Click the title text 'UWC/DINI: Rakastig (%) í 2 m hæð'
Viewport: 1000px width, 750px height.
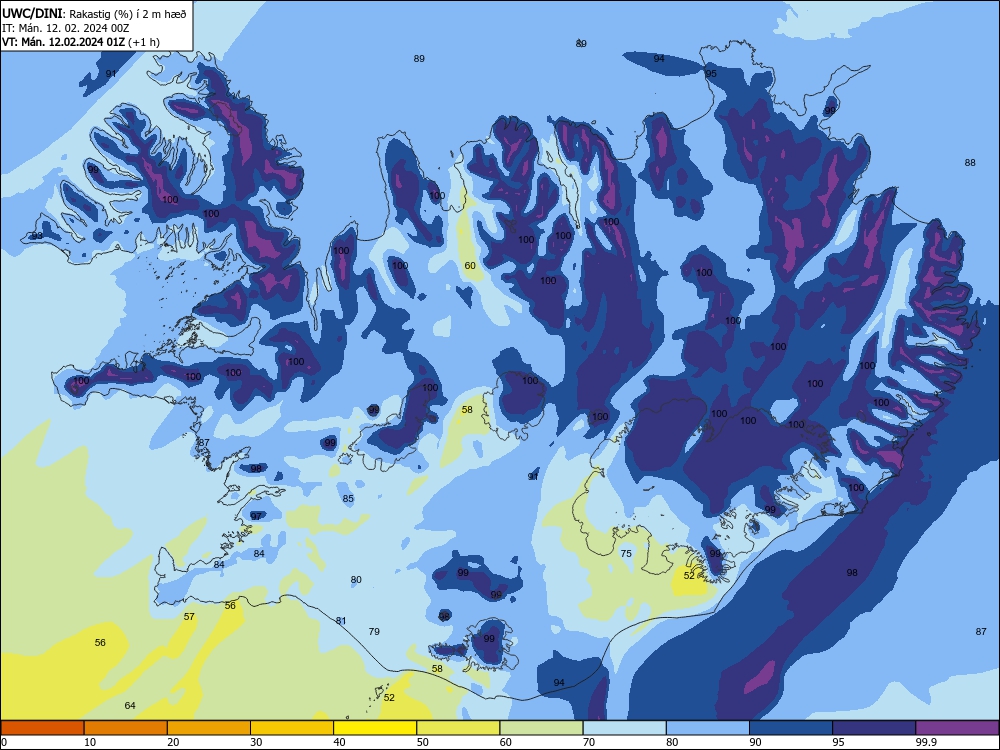click(x=94, y=14)
